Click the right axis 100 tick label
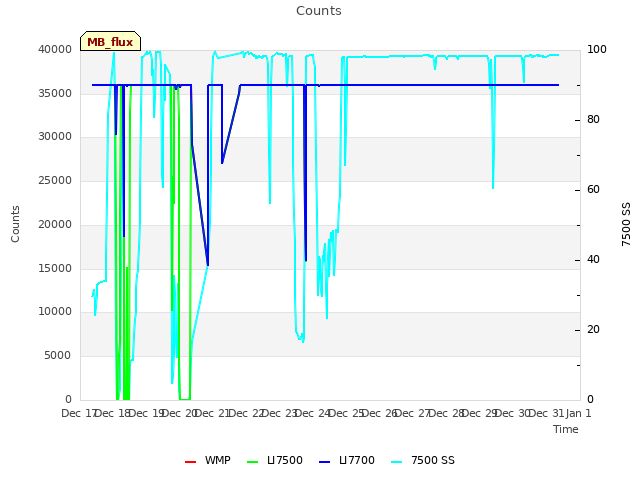Screen dimensions: 640x480 click(x=597, y=49)
